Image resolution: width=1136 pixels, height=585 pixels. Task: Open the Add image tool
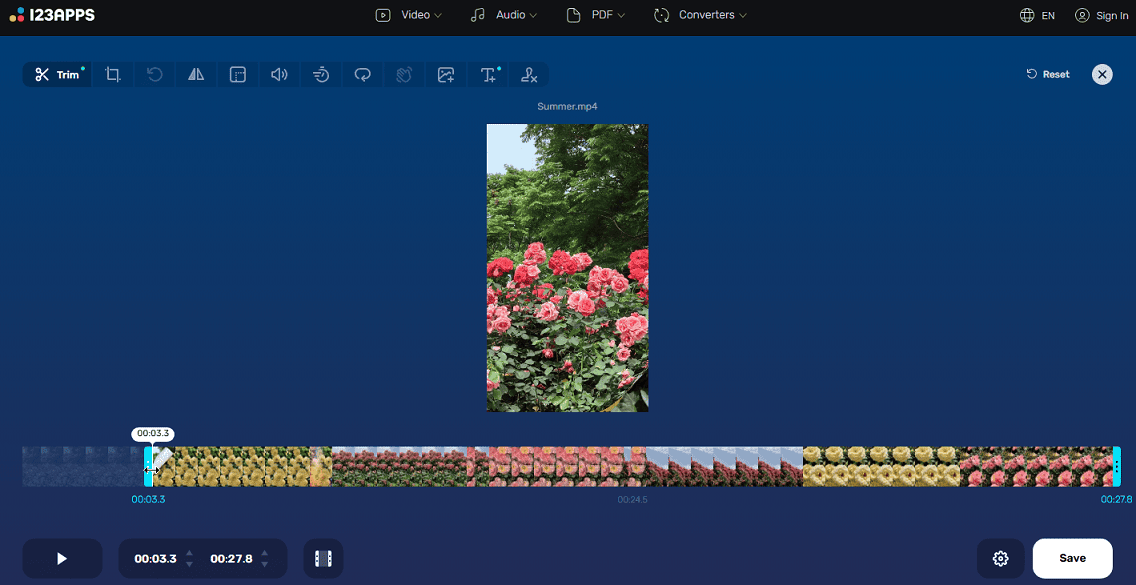point(446,74)
